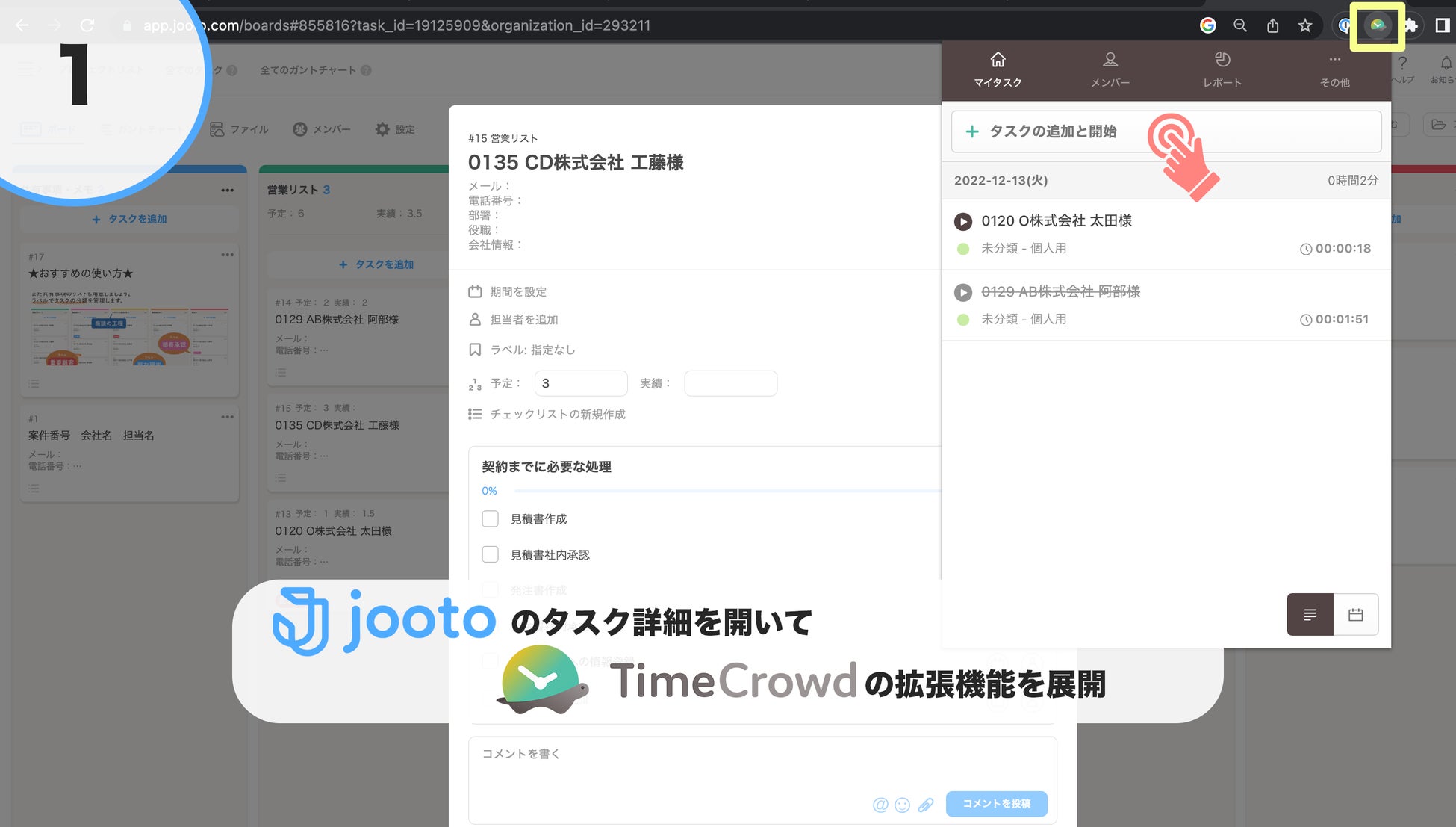The height and width of the screenshot is (827, 1456).
Task: Click the タスクの追加と開始 field
Action: click(x=1165, y=131)
